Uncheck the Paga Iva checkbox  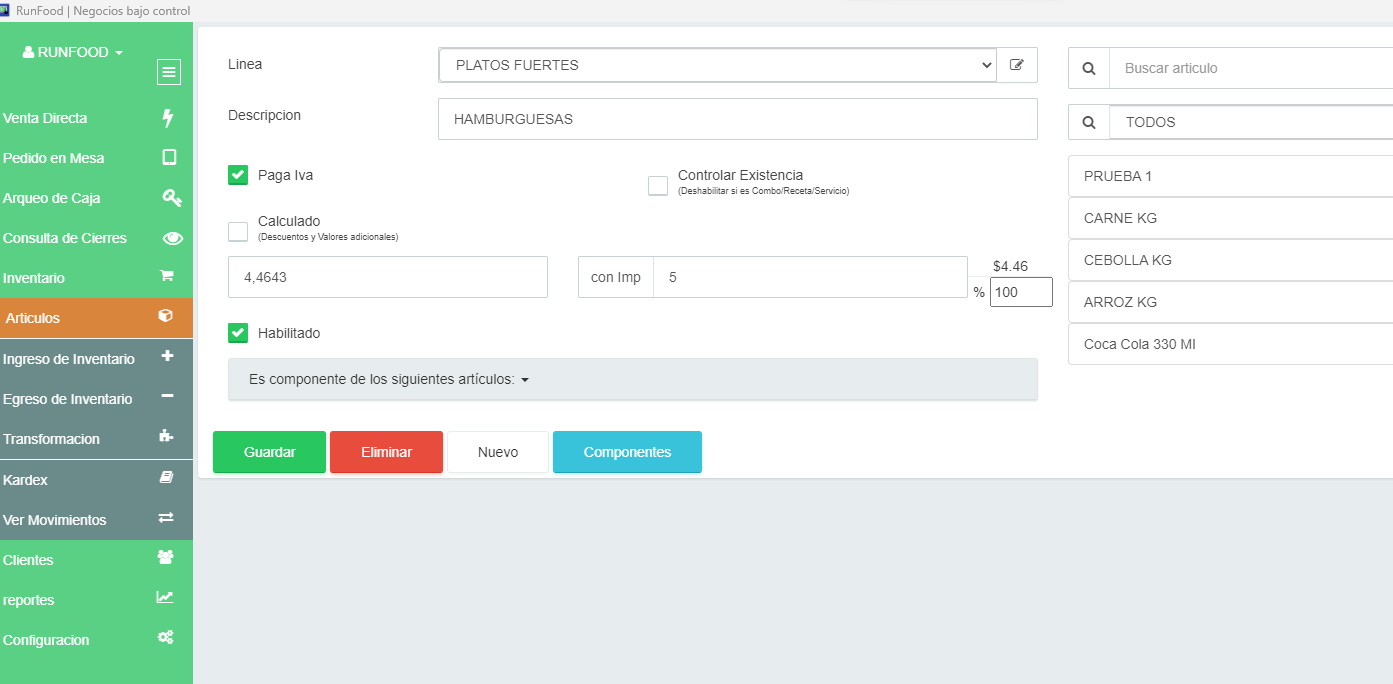238,176
